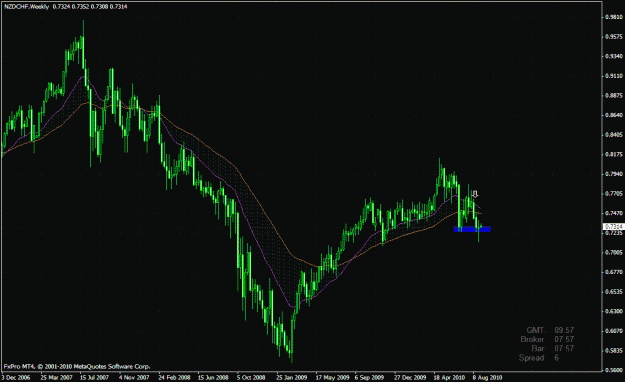The width and height of the screenshot is (625, 382).
Task: Click the 8 Aug 2010 date label
Action: [487, 377]
